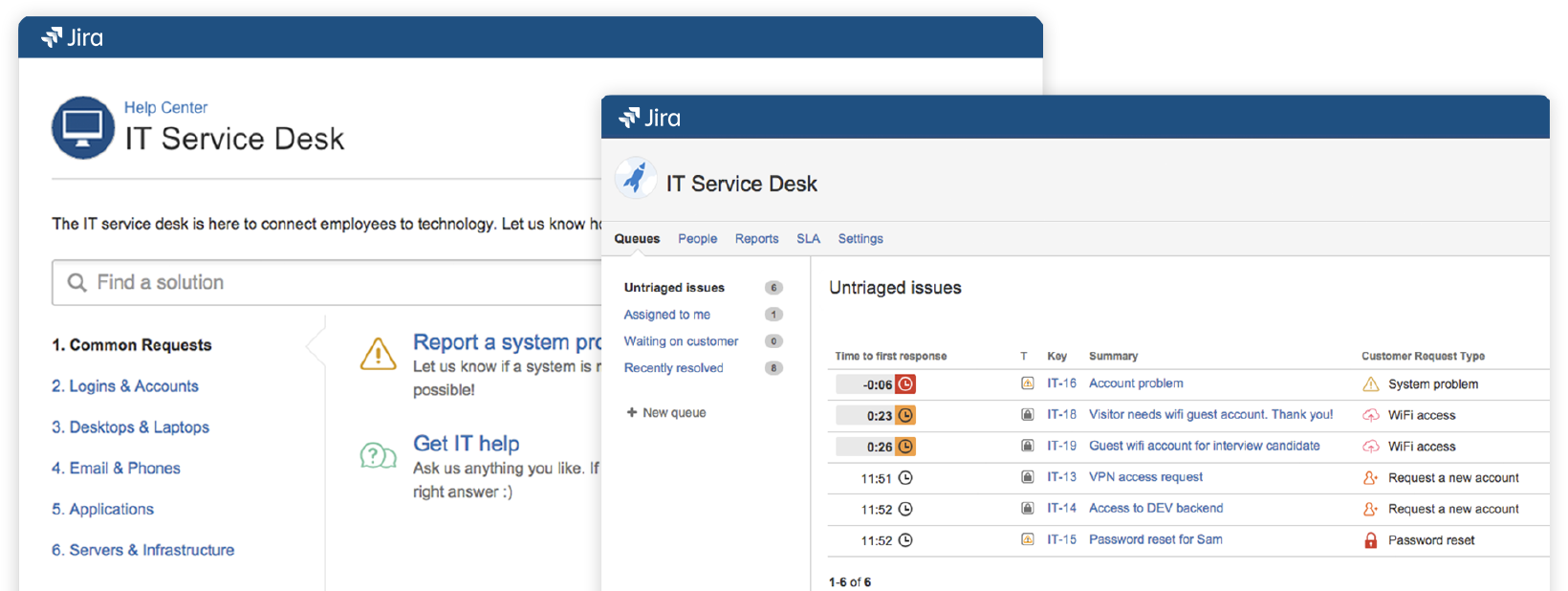This screenshot has width=1568, height=591.
Task: Open the Queues tab
Action: tap(637, 239)
